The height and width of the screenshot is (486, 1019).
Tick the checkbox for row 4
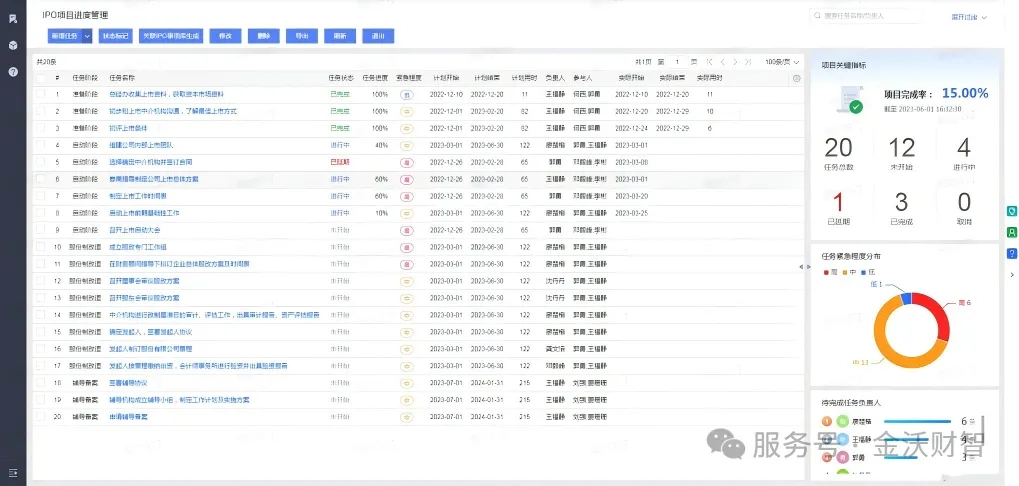point(40,145)
